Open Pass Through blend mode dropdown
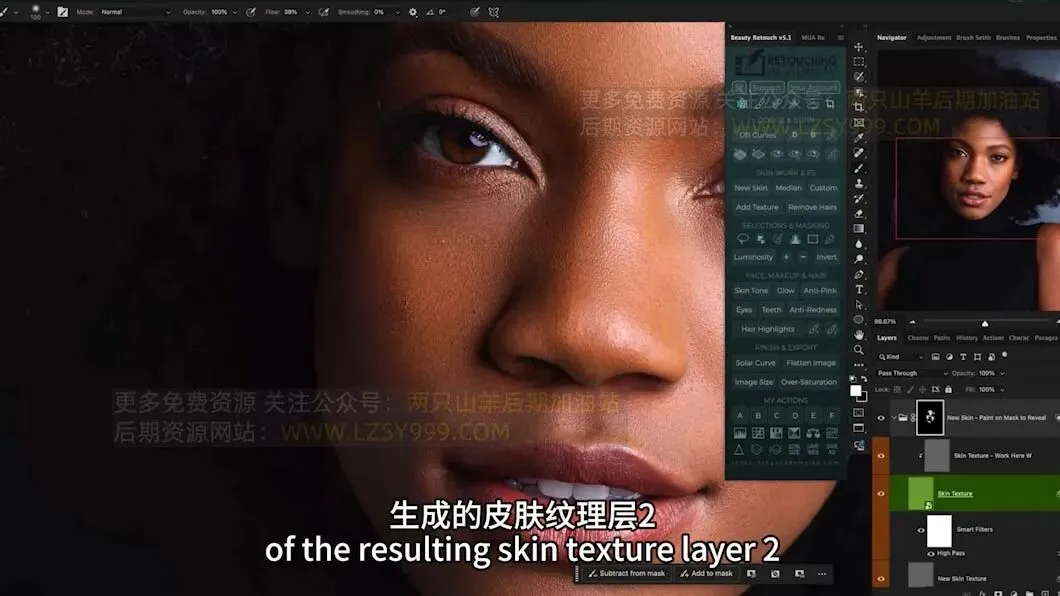This screenshot has height=596, width=1060. point(912,373)
